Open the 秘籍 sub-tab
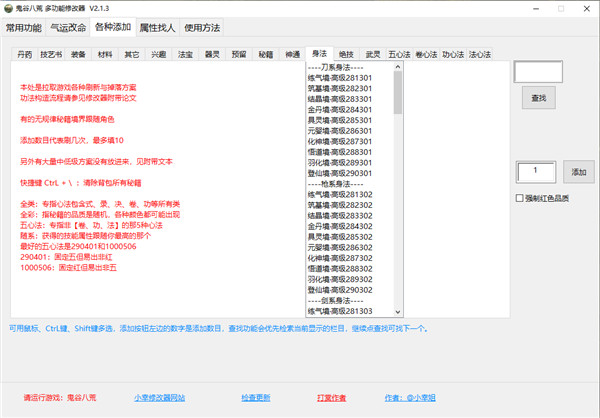600x418 pixels. 266,54
